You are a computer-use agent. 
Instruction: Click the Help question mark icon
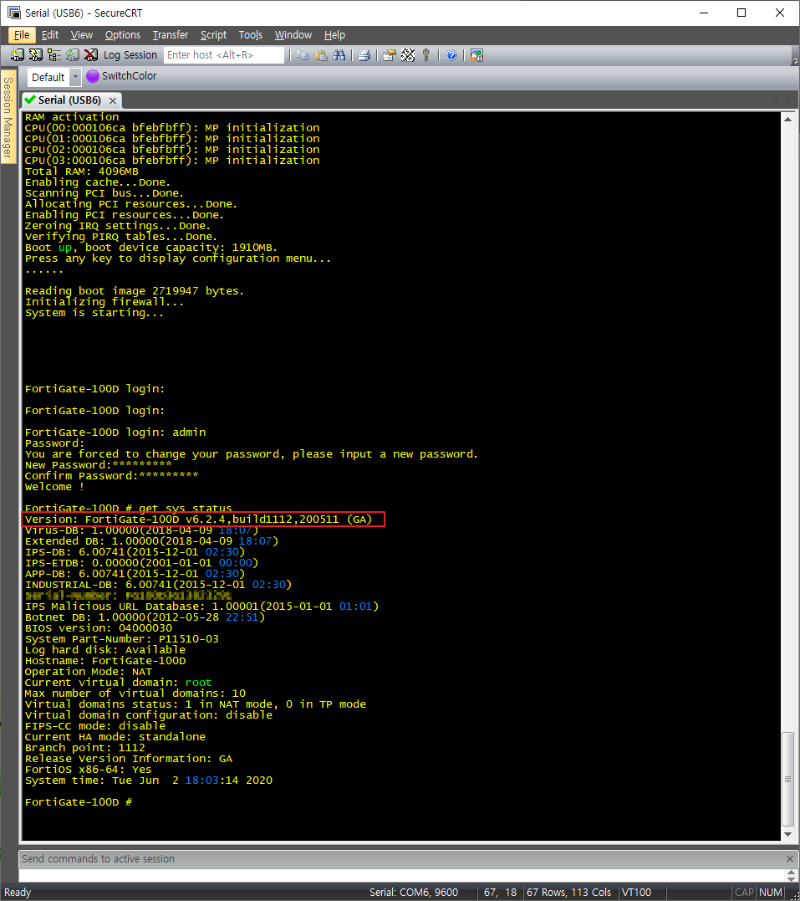pyautogui.click(x=452, y=55)
